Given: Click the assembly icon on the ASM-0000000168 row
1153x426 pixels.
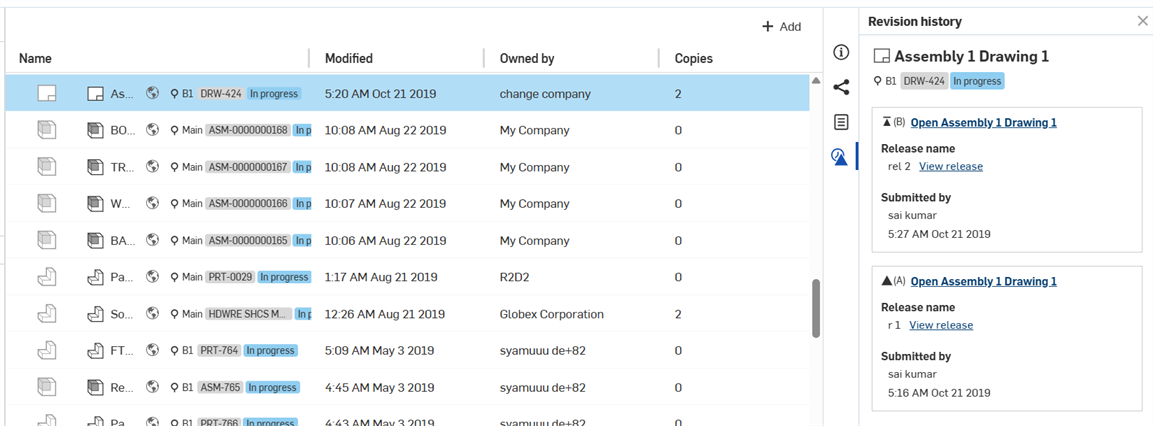Looking at the screenshot, I should coord(95,130).
